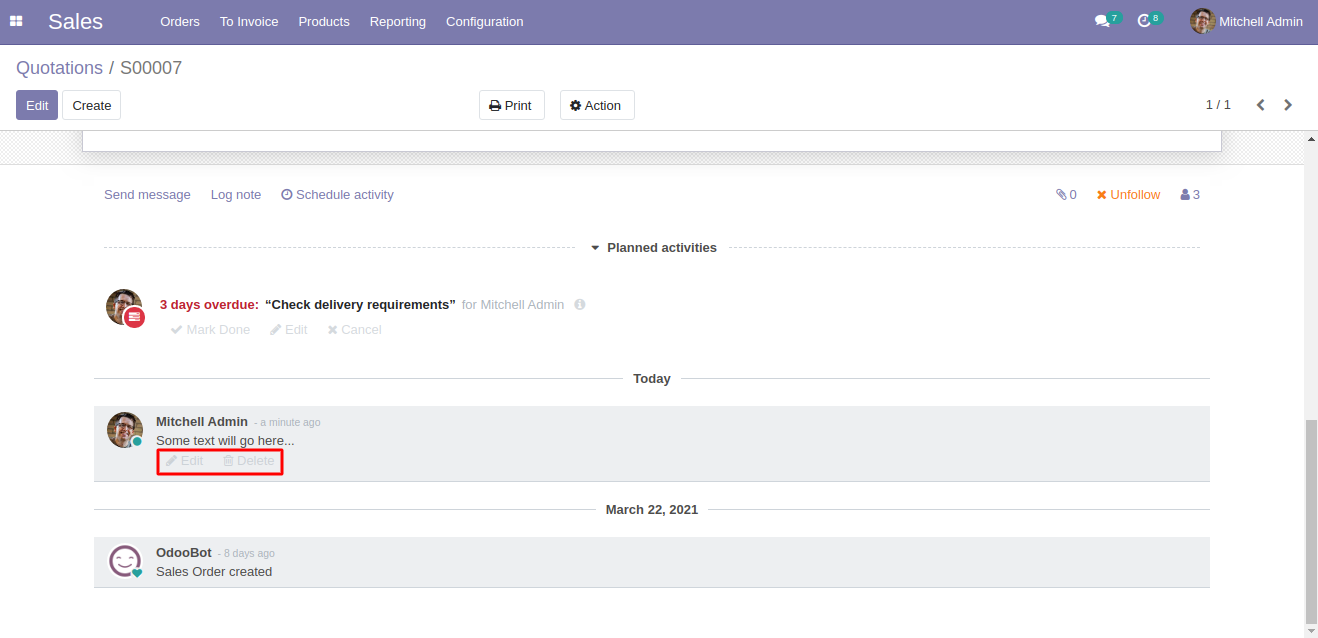The width and height of the screenshot is (1318, 638).
Task: Open the Configuration menu
Action: [x=484, y=21]
